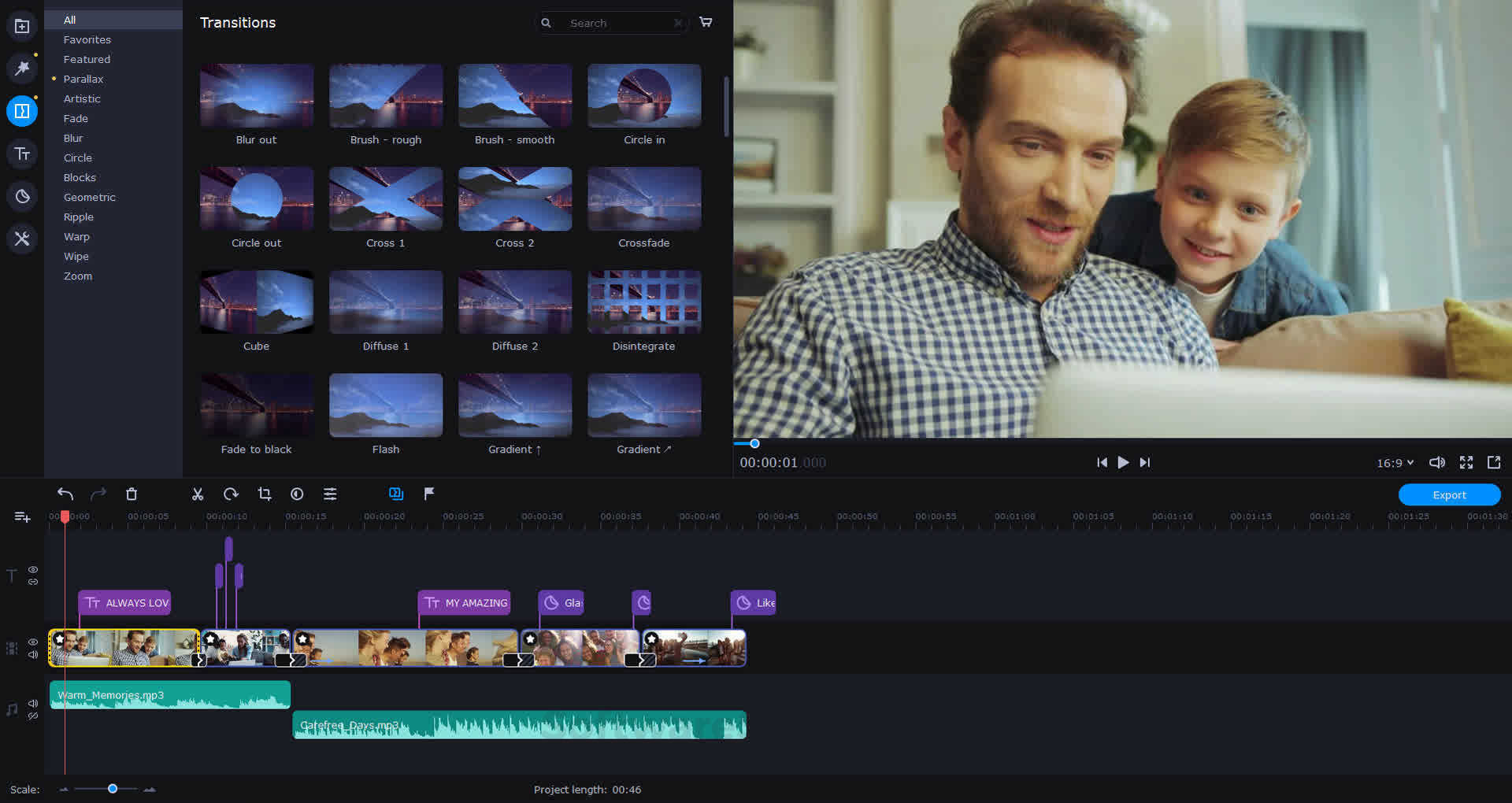Select the Effects magic wand sidebar icon

click(21, 68)
